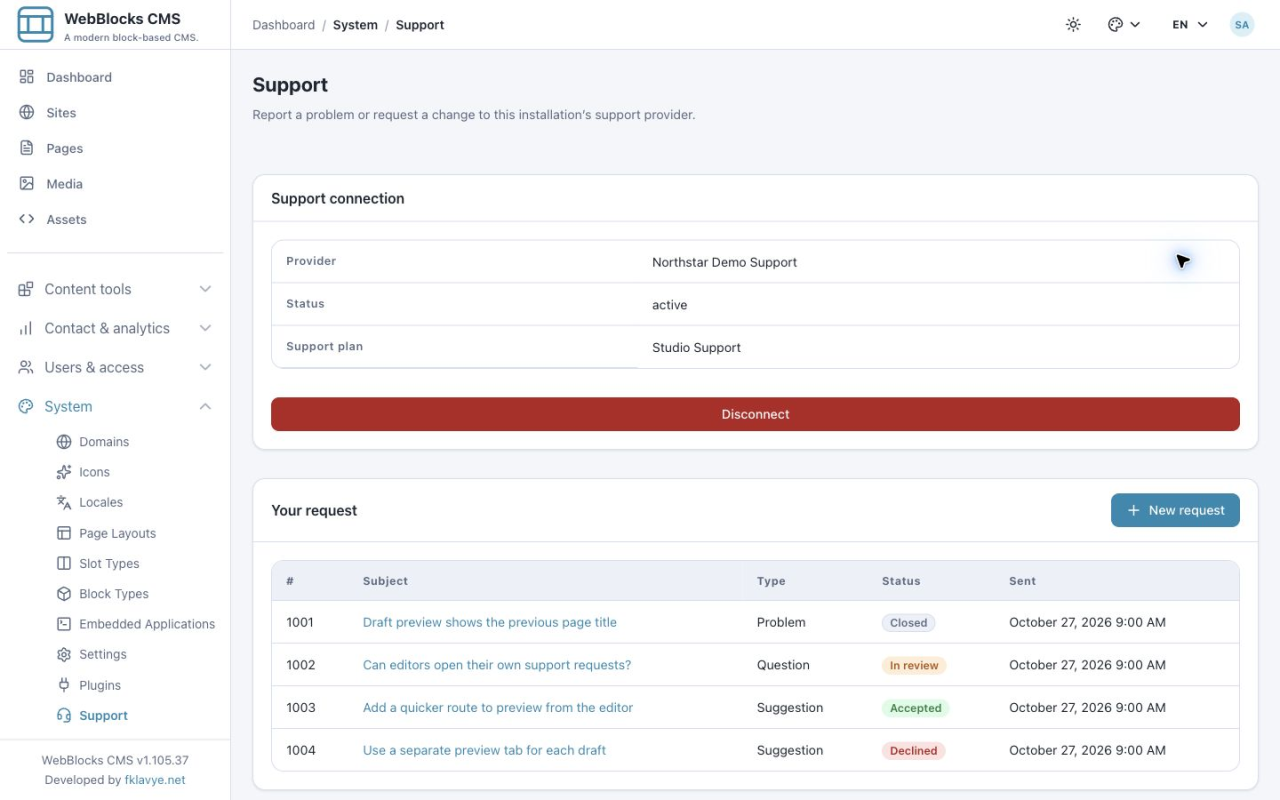Click the Media image icon
Image resolution: width=1280 pixels, height=800 pixels.
(x=27, y=184)
